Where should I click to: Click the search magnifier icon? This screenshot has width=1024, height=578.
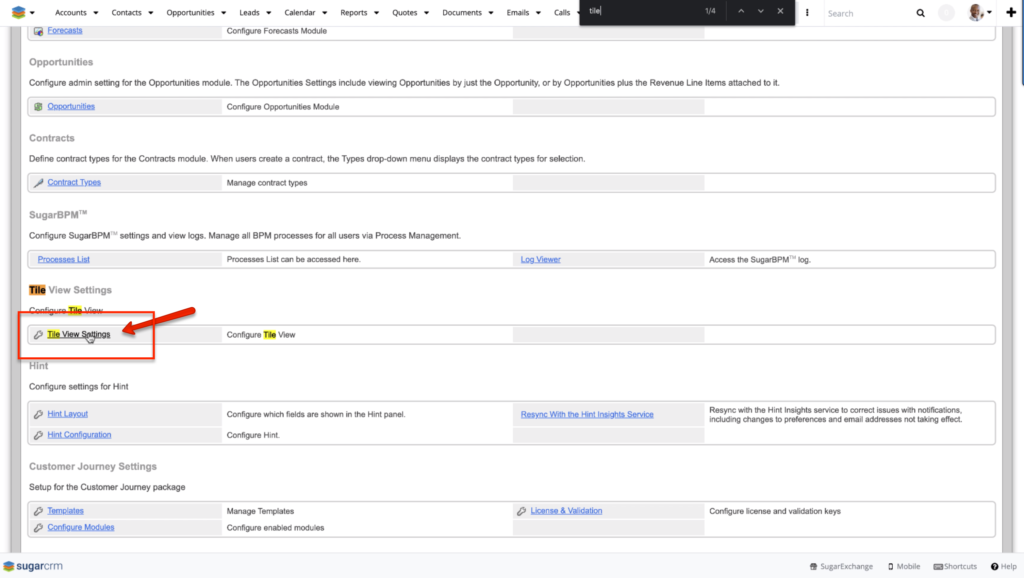[920, 13]
